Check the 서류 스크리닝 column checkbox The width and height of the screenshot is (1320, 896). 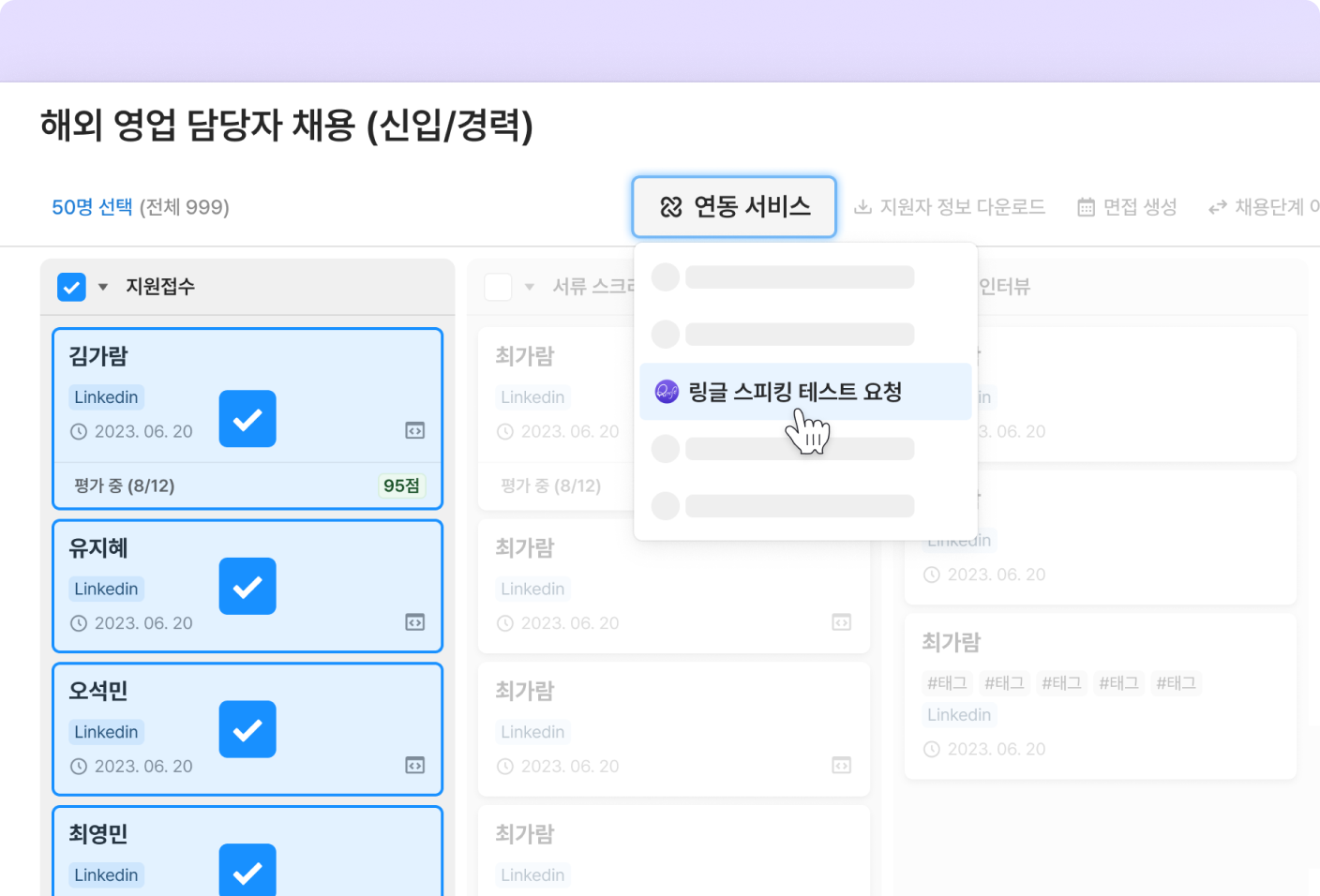498,287
